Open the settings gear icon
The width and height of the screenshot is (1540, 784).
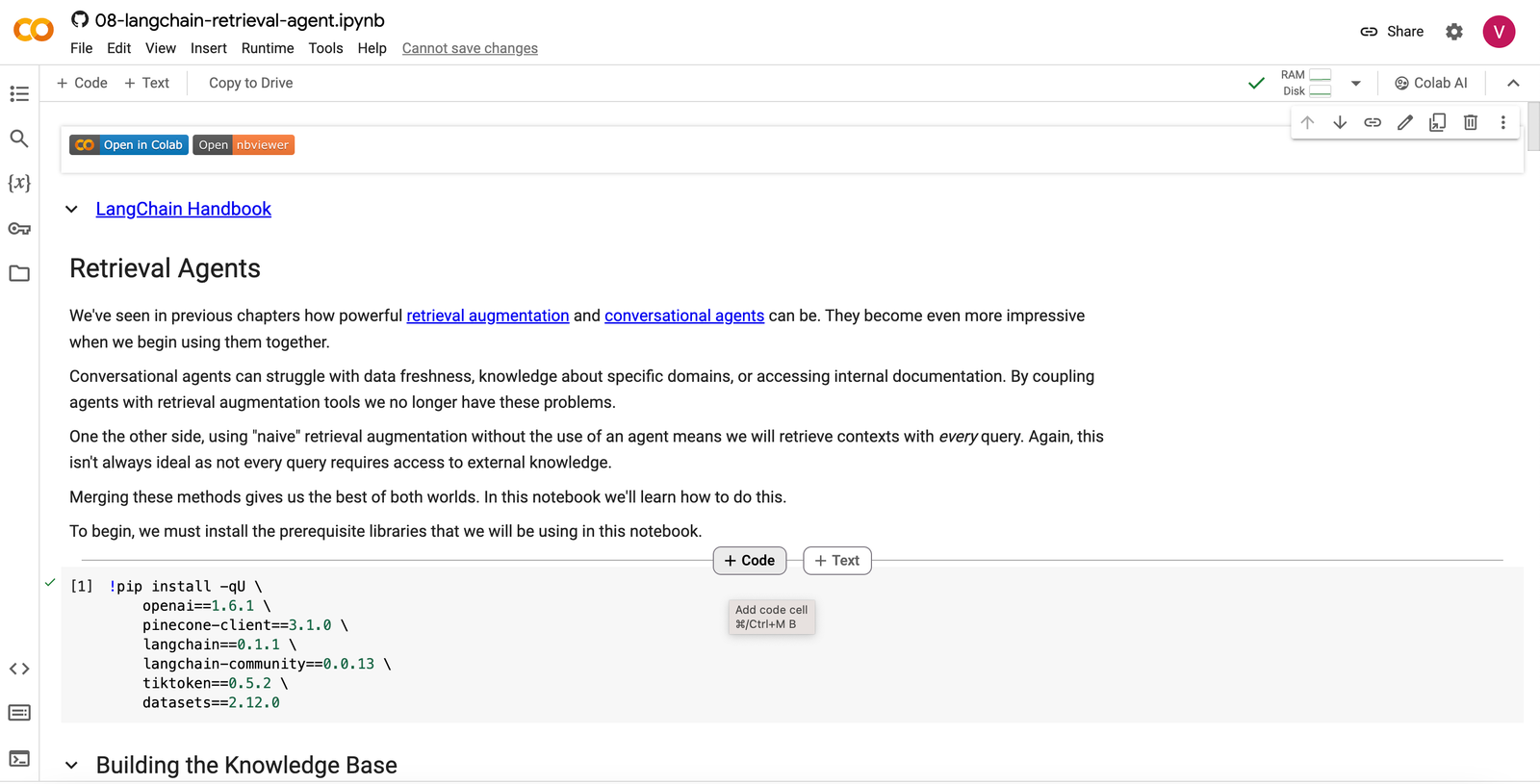[x=1454, y=32]
